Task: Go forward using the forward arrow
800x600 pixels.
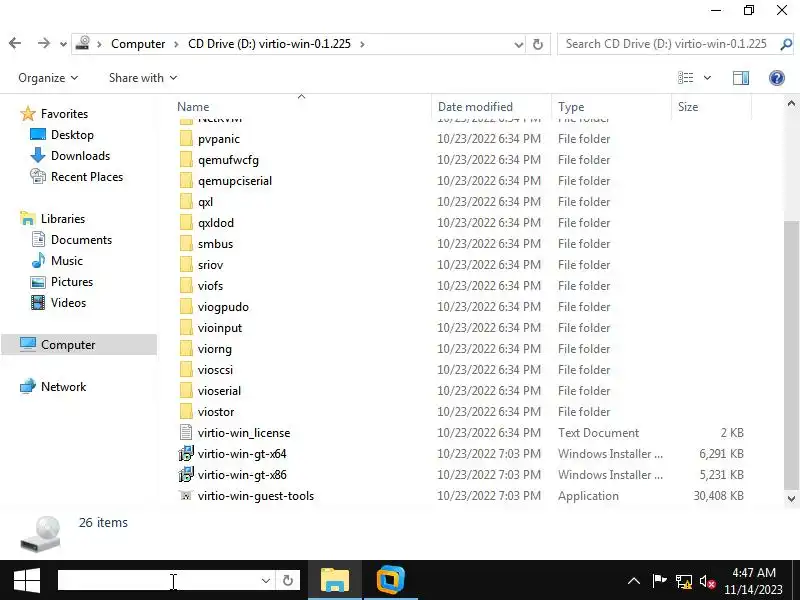Action: tap(43, 43)
